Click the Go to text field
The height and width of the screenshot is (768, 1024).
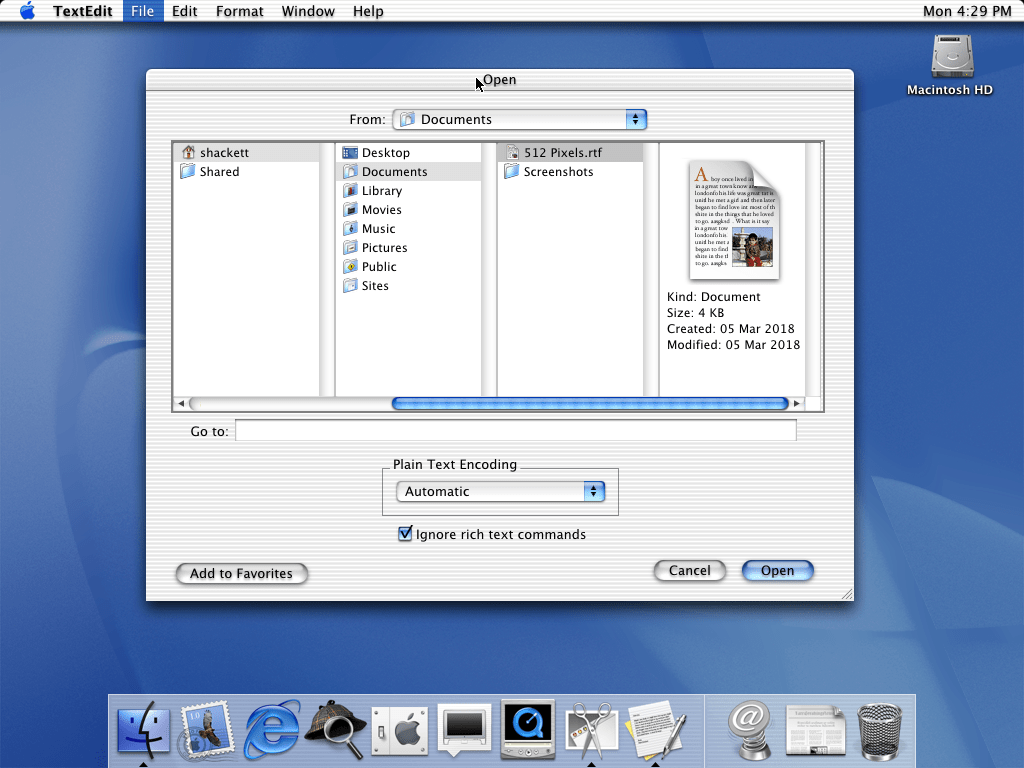coord(515,431)
